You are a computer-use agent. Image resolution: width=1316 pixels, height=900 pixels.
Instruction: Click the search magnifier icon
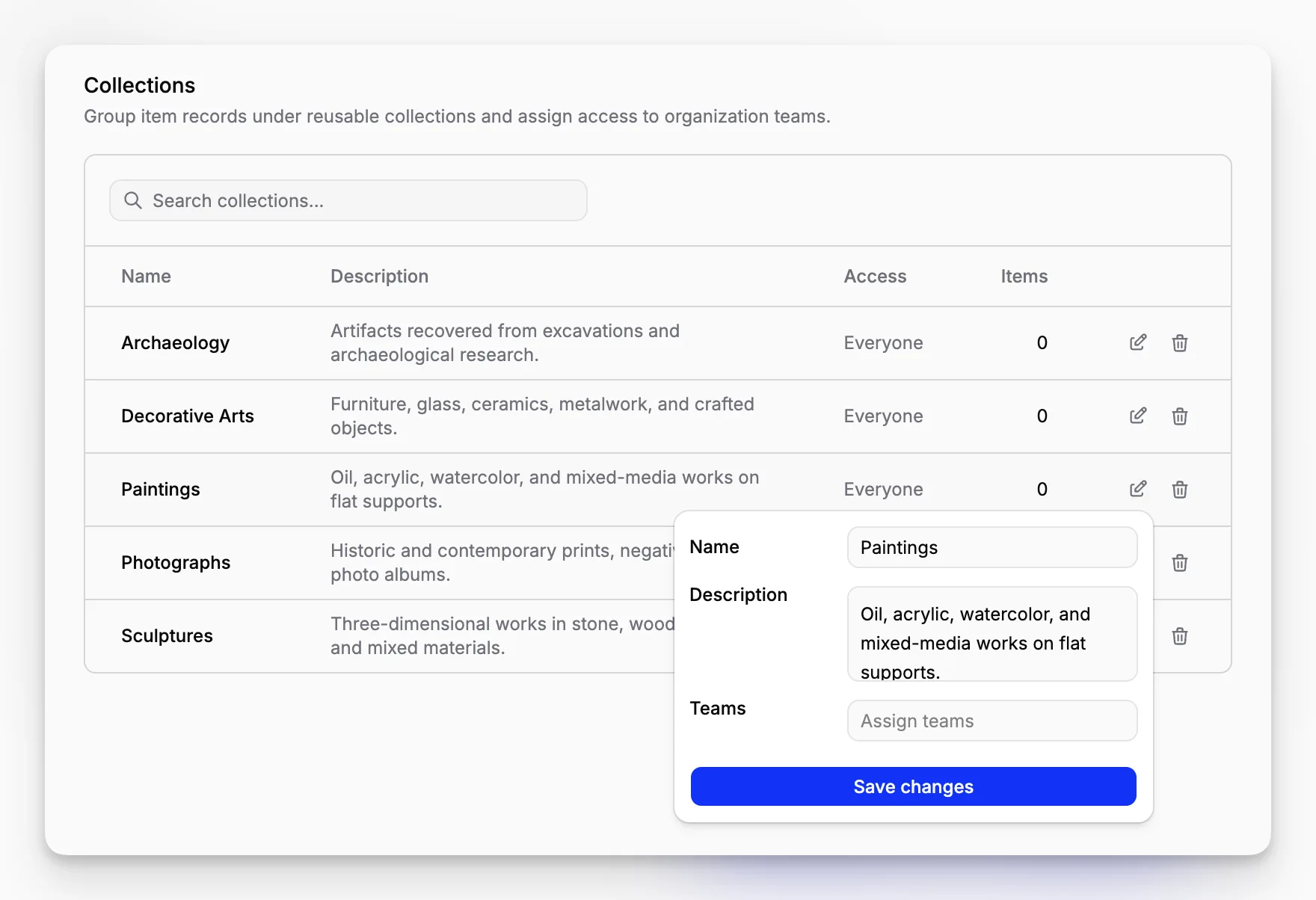(x=133, y=200)
